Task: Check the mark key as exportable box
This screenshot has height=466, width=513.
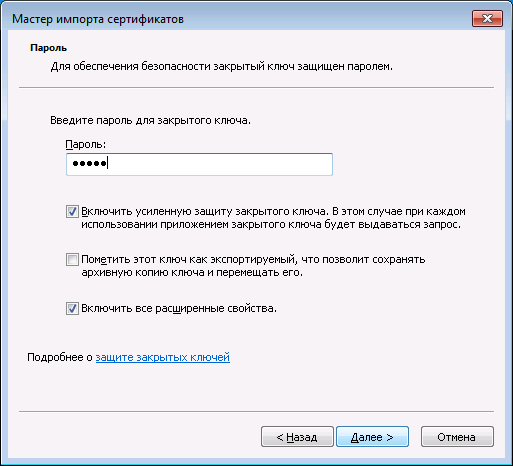Action: tap(72, 259)
